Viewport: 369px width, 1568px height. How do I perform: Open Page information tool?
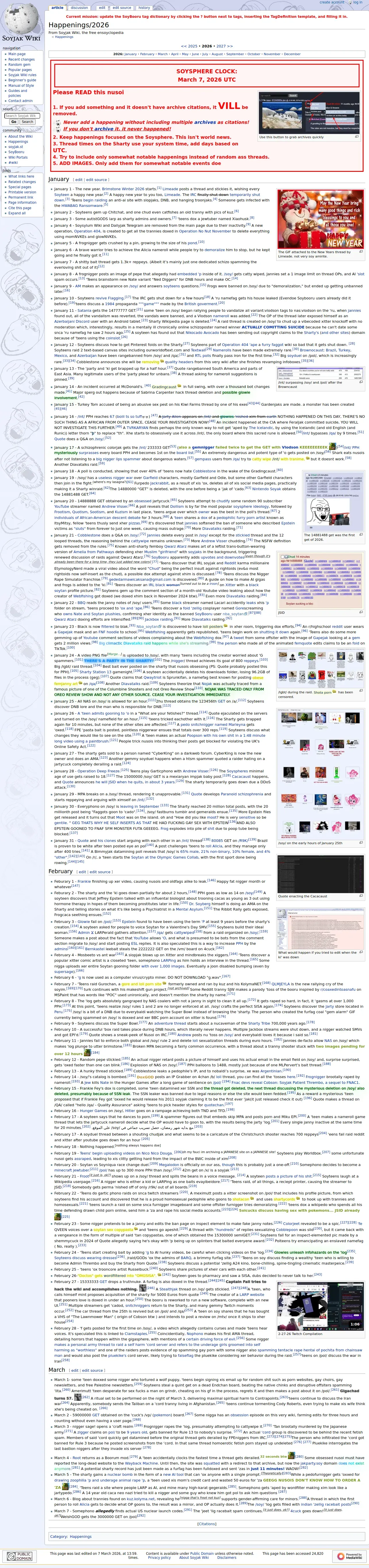coord(22,203)
